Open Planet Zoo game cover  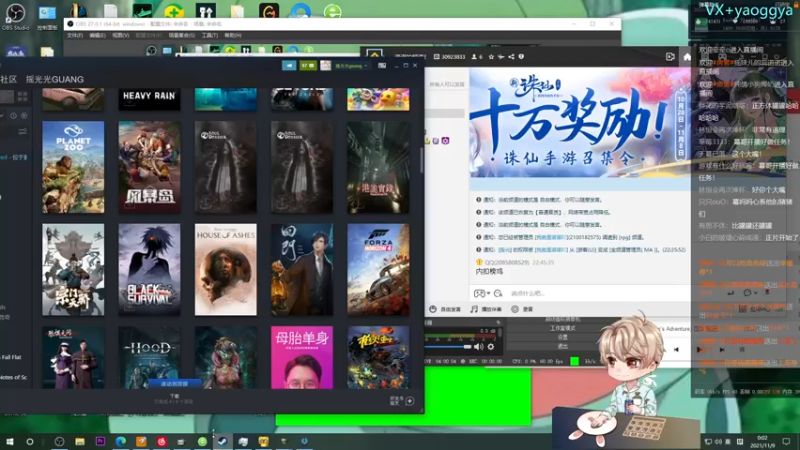[x=73, y=167]
